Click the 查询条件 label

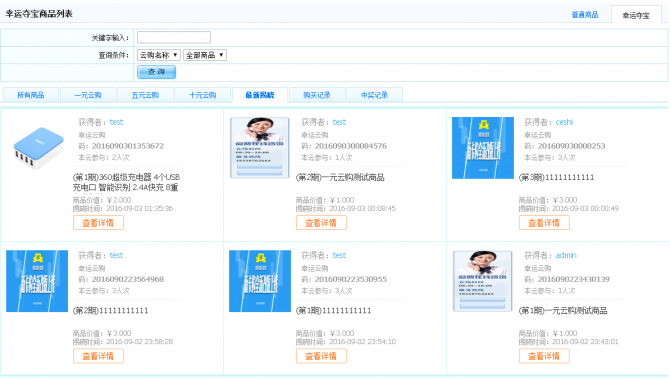coord(114,55)
